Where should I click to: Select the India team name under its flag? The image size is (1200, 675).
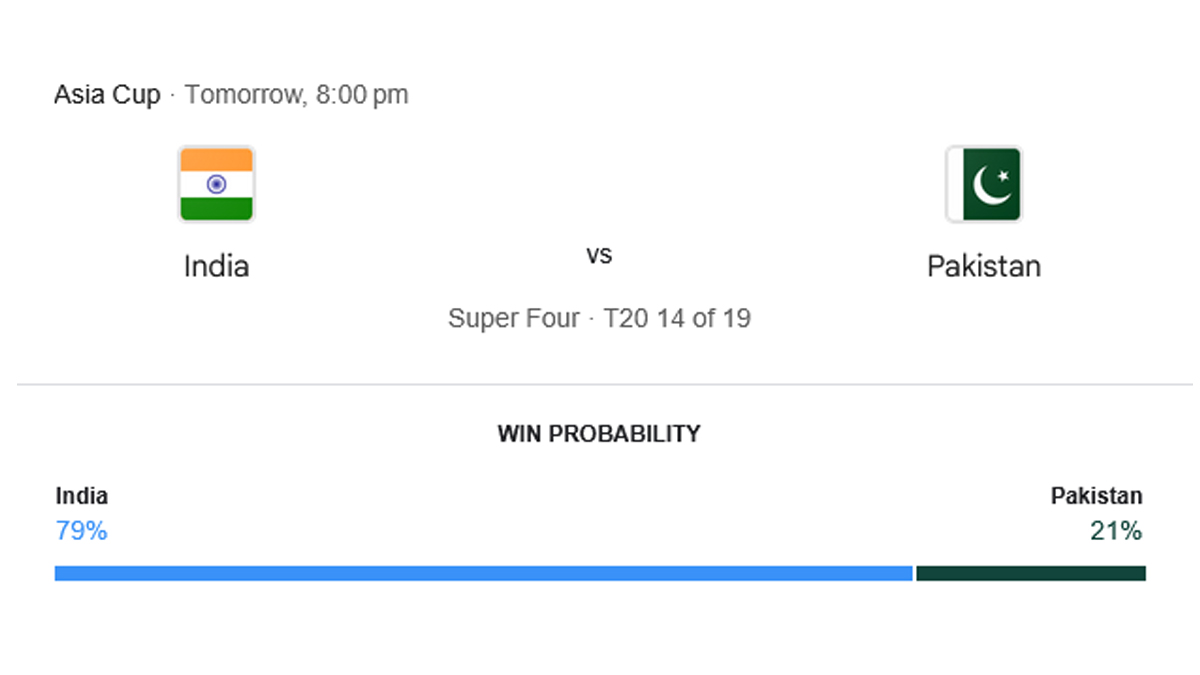pos(216,266)
